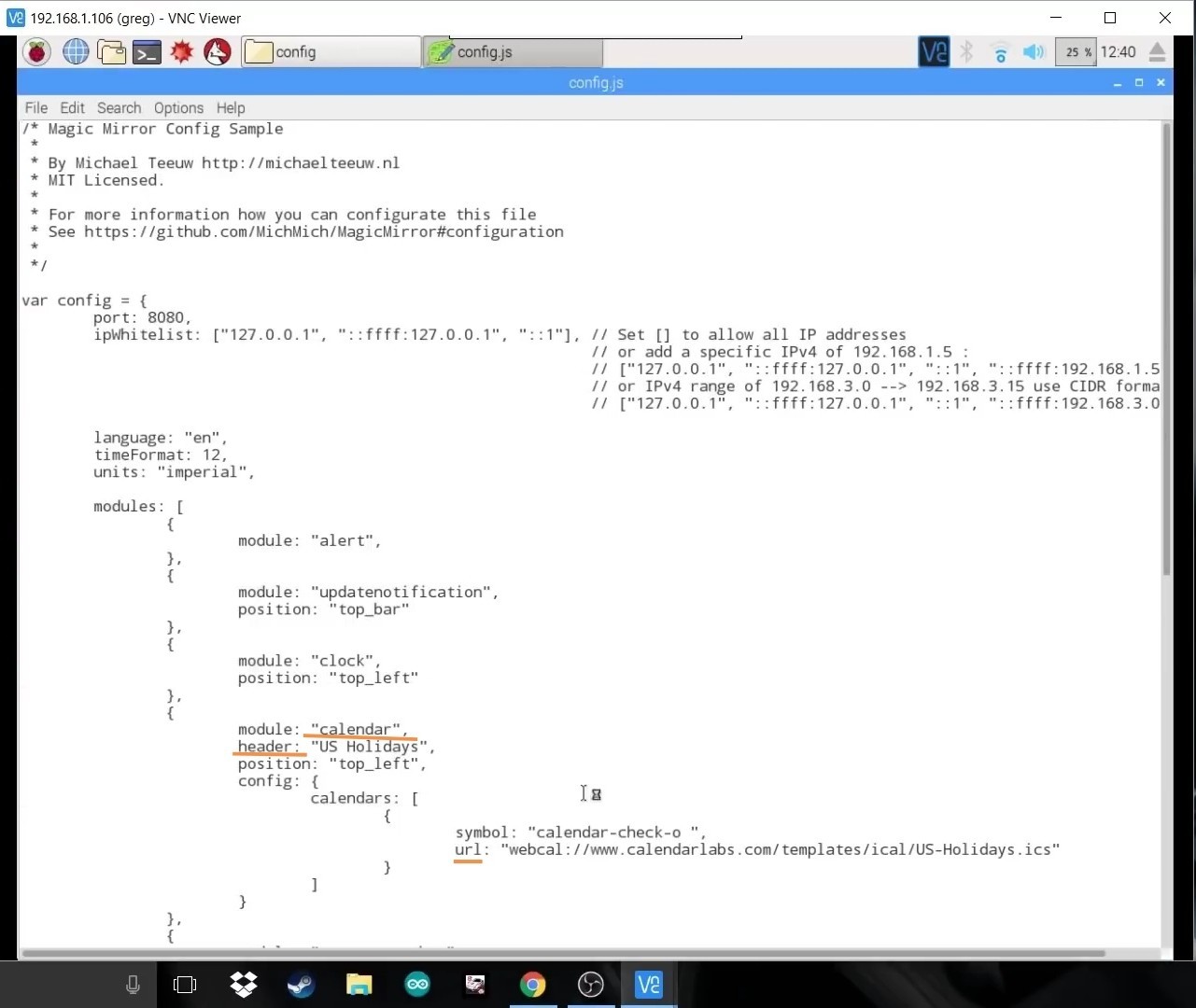Open the VNC server tray icon
Viewport: 1196px width, 1008px height.
point(934,52)
